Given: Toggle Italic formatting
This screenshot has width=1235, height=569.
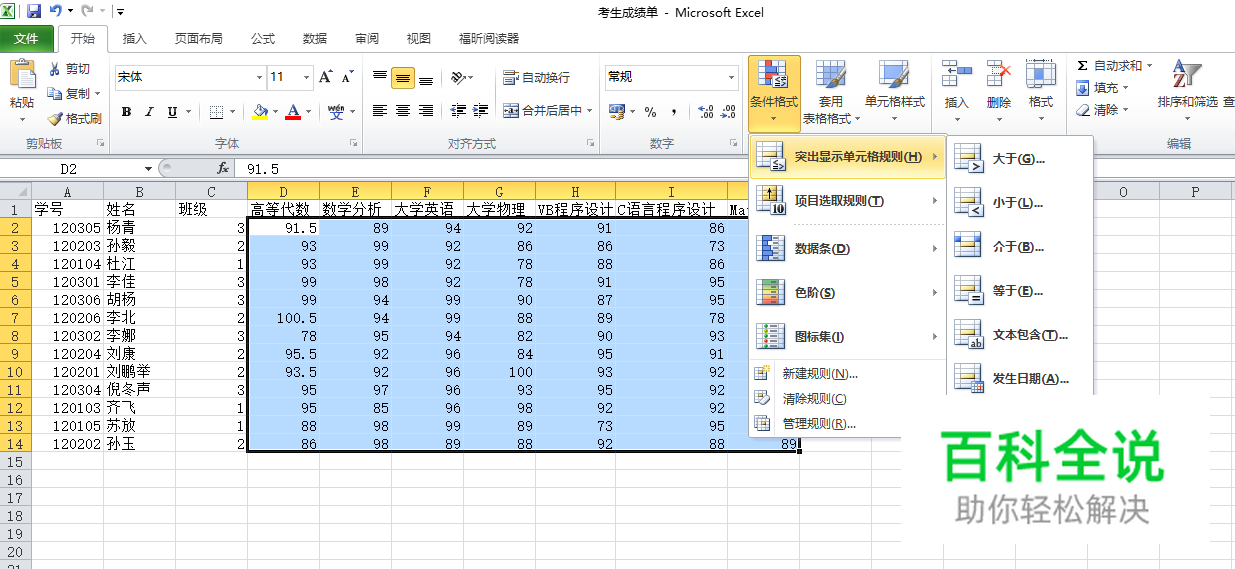Looking at the screenshot, I should 149,112.
